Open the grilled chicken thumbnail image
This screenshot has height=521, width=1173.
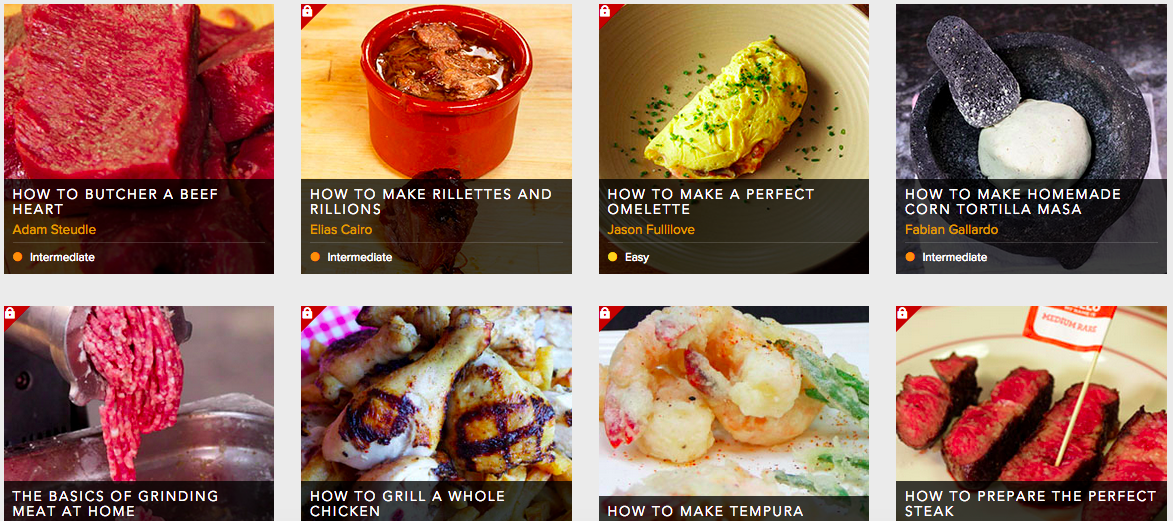(436, 393)
